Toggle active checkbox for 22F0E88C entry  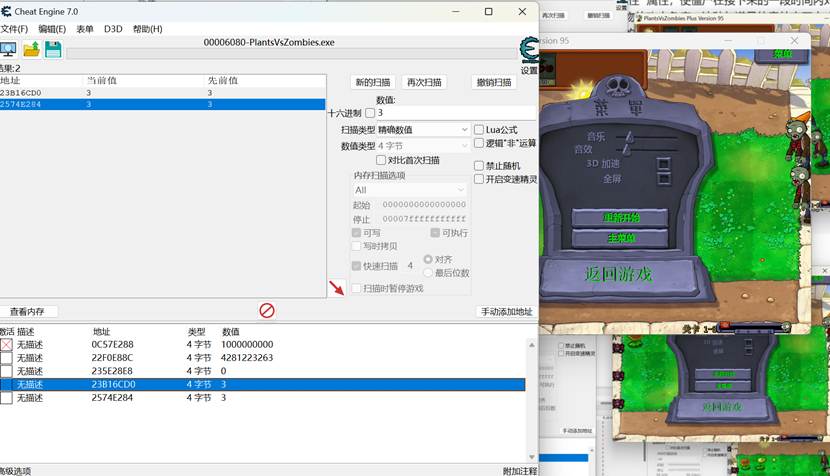coord(6,358)
